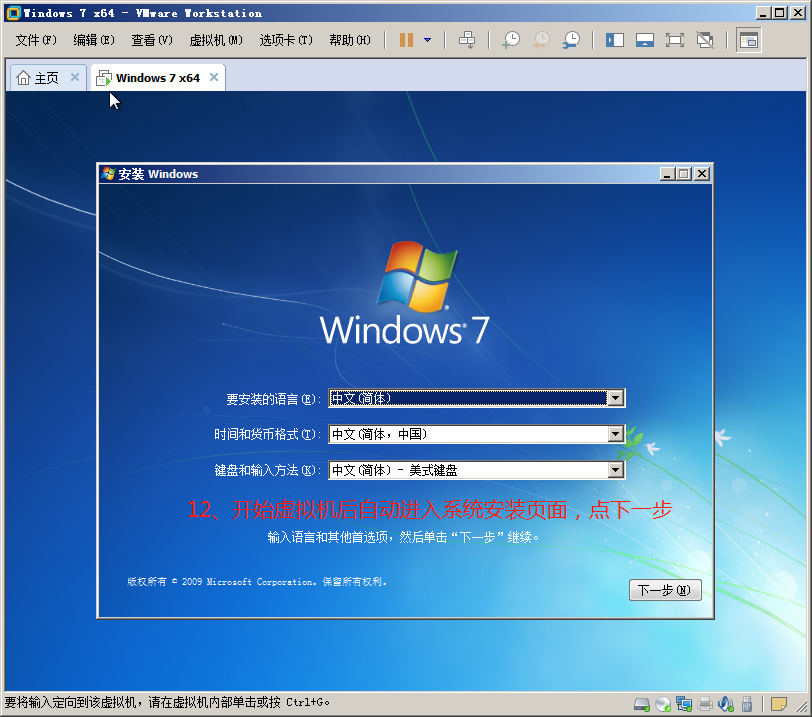Switch to Unity mode icon
812x717 pixels.
[705, 40]
